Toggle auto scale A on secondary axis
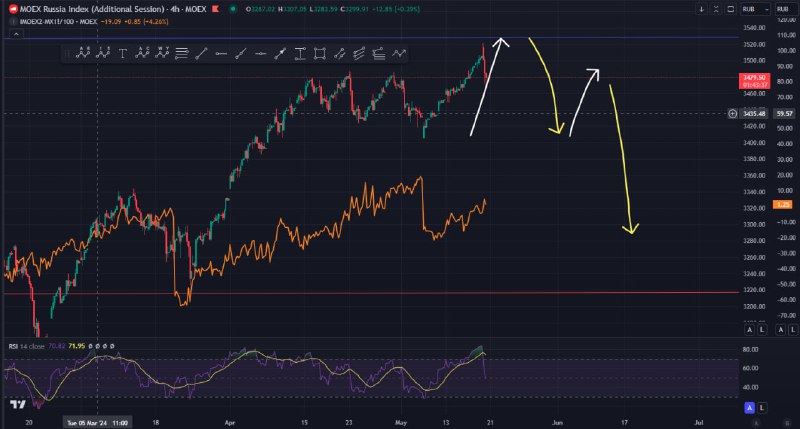 781,330
